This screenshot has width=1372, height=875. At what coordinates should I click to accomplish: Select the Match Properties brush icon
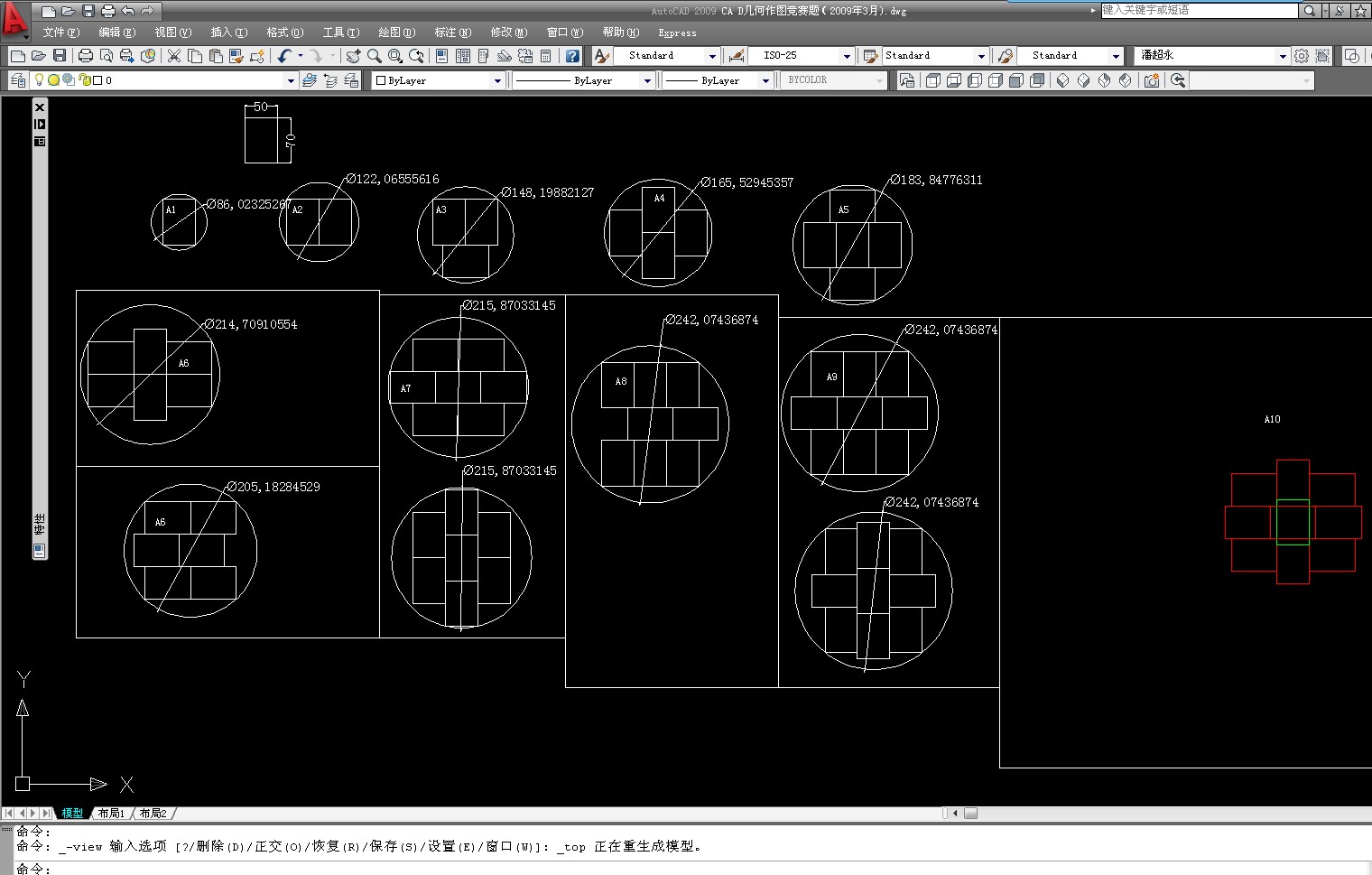pyautogui.click(x=236, y=56)
